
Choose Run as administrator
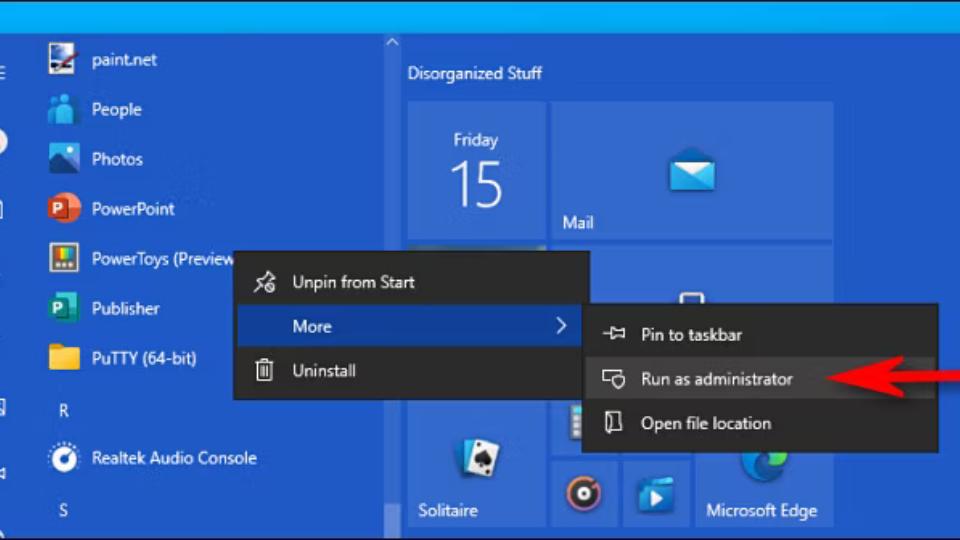point(760,379)
